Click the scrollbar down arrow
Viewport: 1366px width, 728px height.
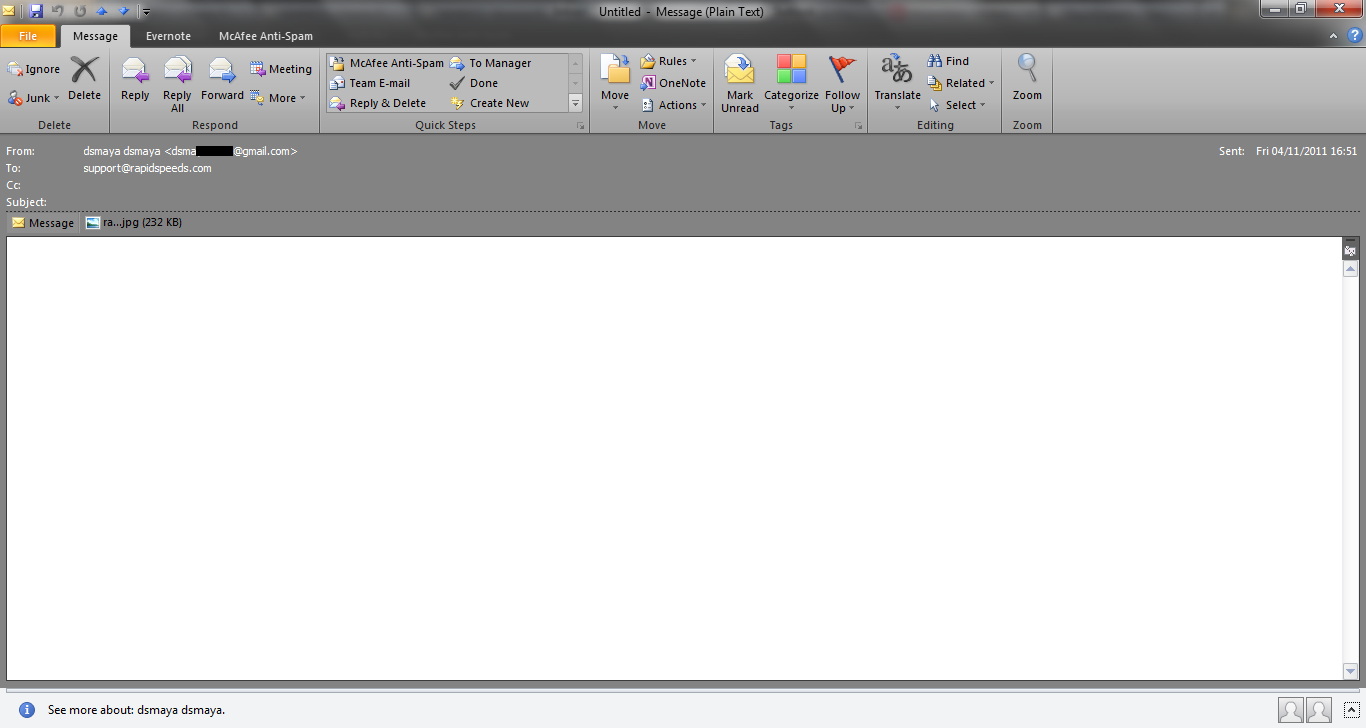point(1350,671)
